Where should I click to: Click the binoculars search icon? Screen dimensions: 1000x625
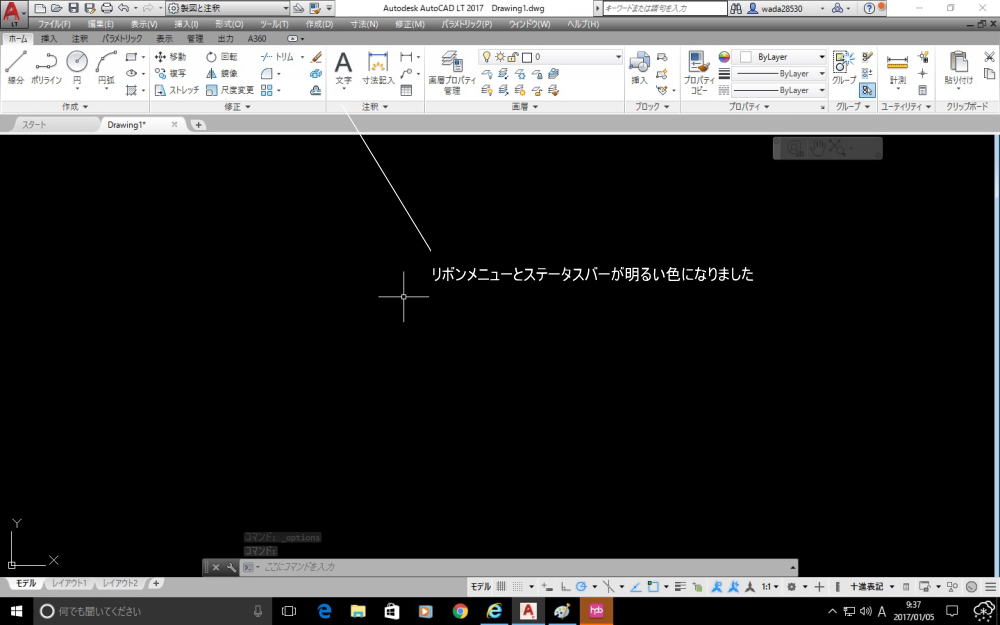(736, 8)
